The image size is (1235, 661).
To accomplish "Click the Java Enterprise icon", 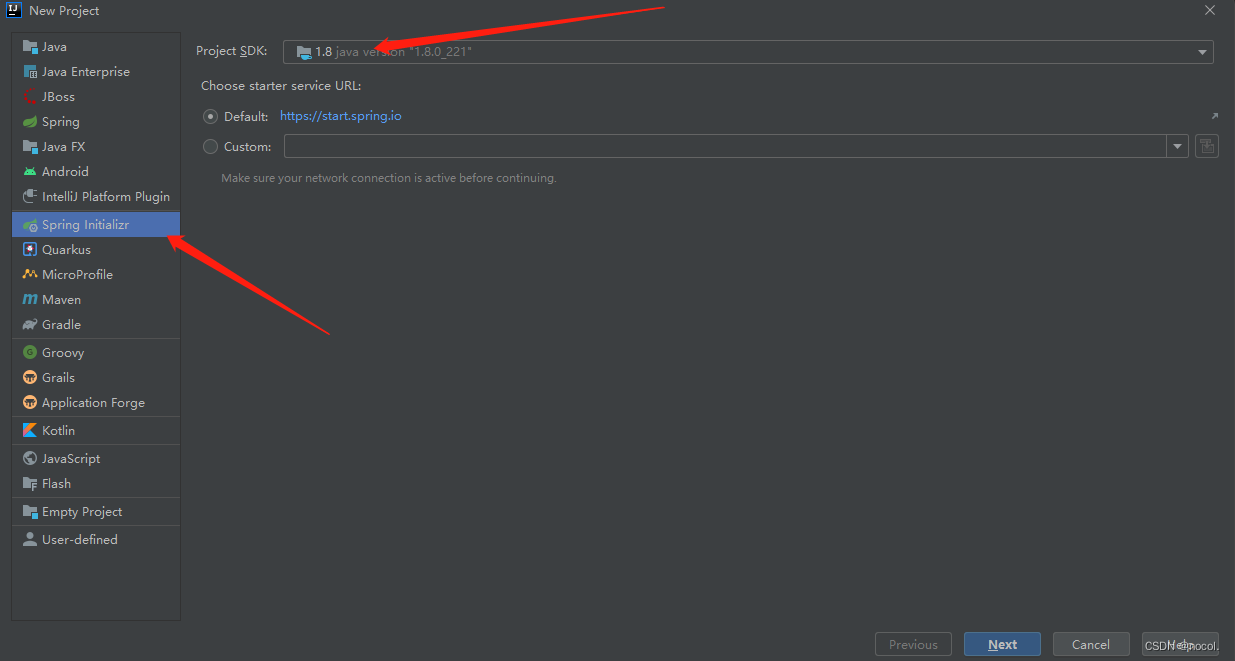I will [30, 72].
